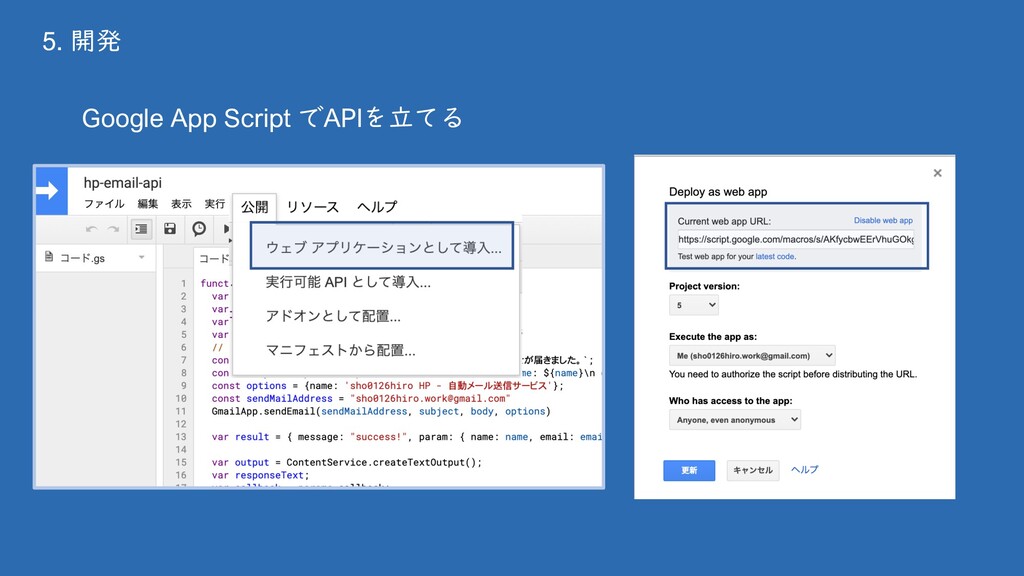Image resolution: width=1024 pixels, height=576 pixels.
Task: Open the Project version dropdown
Action: pos(694,305)
